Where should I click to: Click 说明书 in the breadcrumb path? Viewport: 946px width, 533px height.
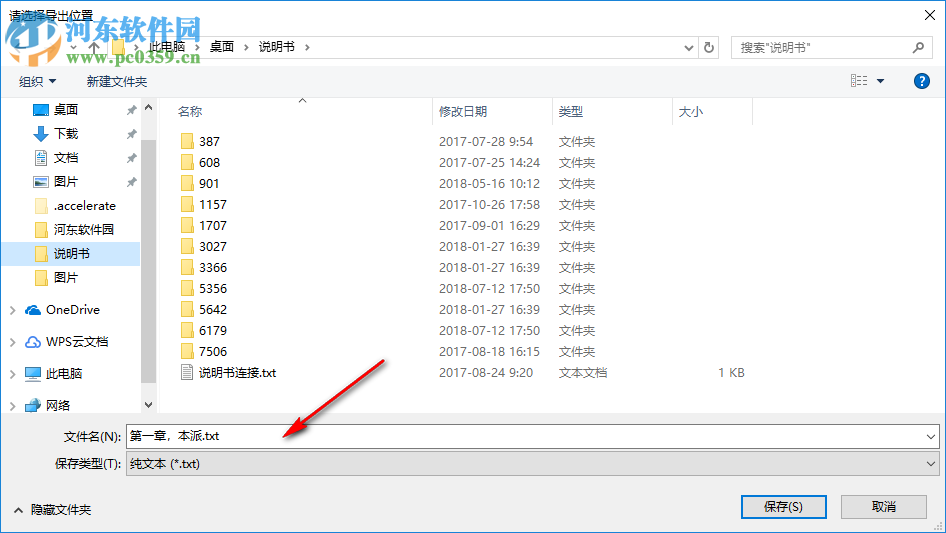(x=277, y=46)
